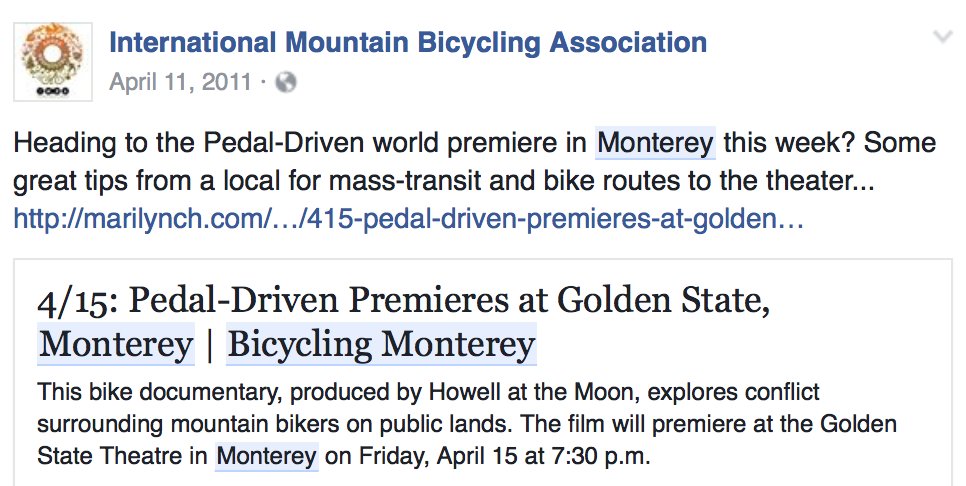Open International Mountain Bicycling Association page link
This screenshot has height=486, width=966.
pos(407,43)
